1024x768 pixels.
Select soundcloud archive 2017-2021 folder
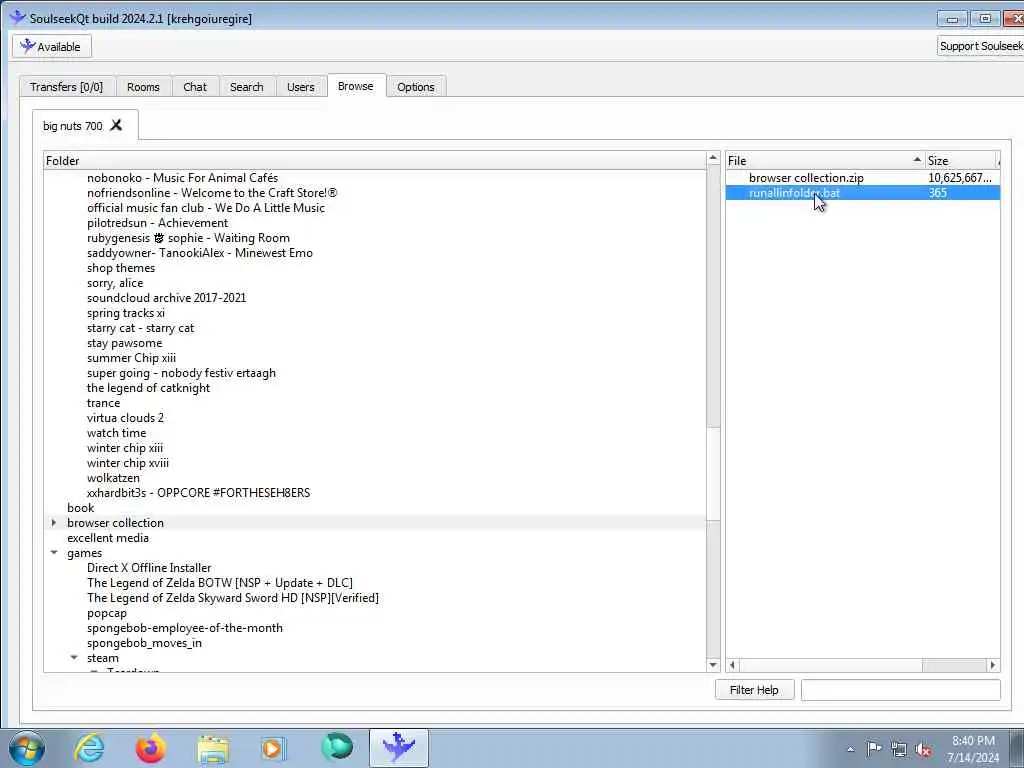click(x=167, y=298)
